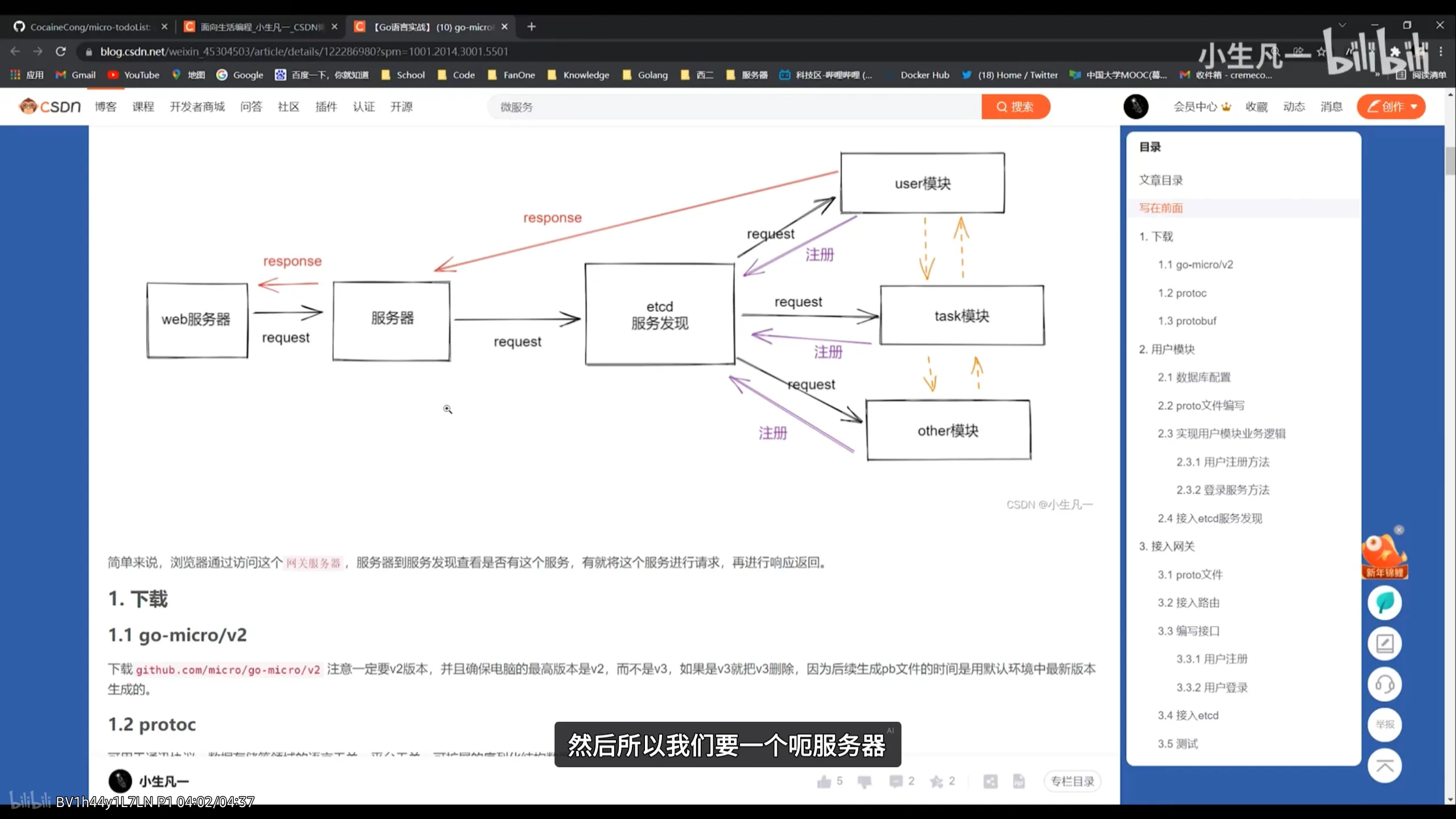Open the YouTube bookmark

(134, 75)
